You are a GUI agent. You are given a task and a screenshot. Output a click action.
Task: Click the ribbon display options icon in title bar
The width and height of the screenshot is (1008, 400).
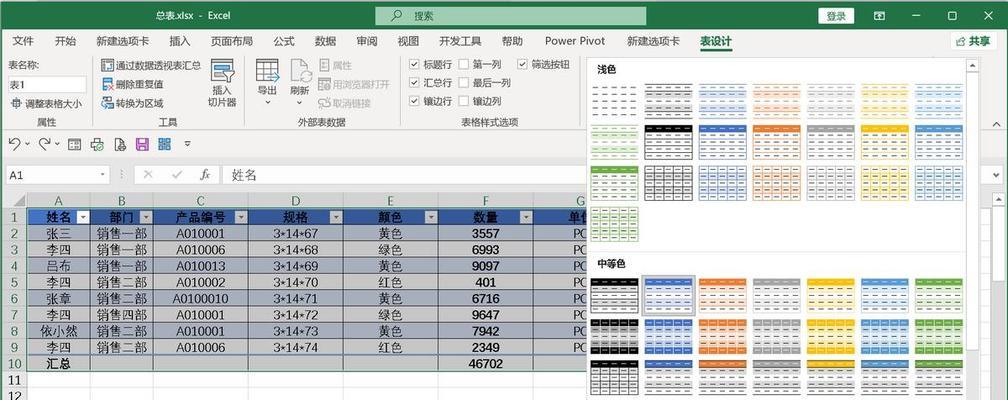(879, 15)
